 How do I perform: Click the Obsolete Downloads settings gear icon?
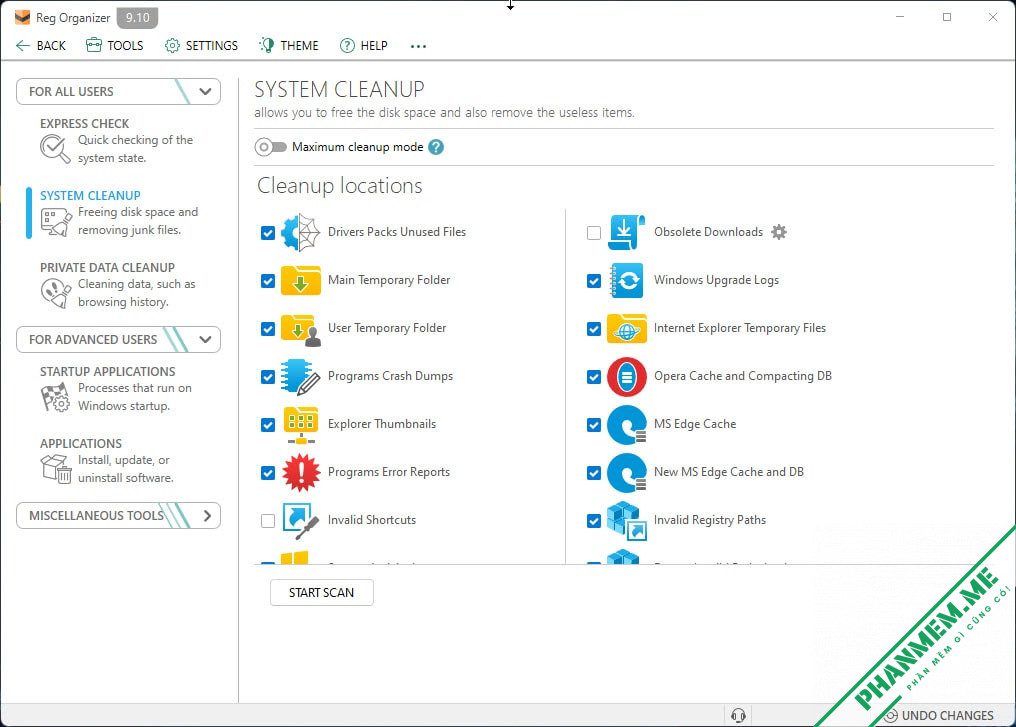click(779, 232)
